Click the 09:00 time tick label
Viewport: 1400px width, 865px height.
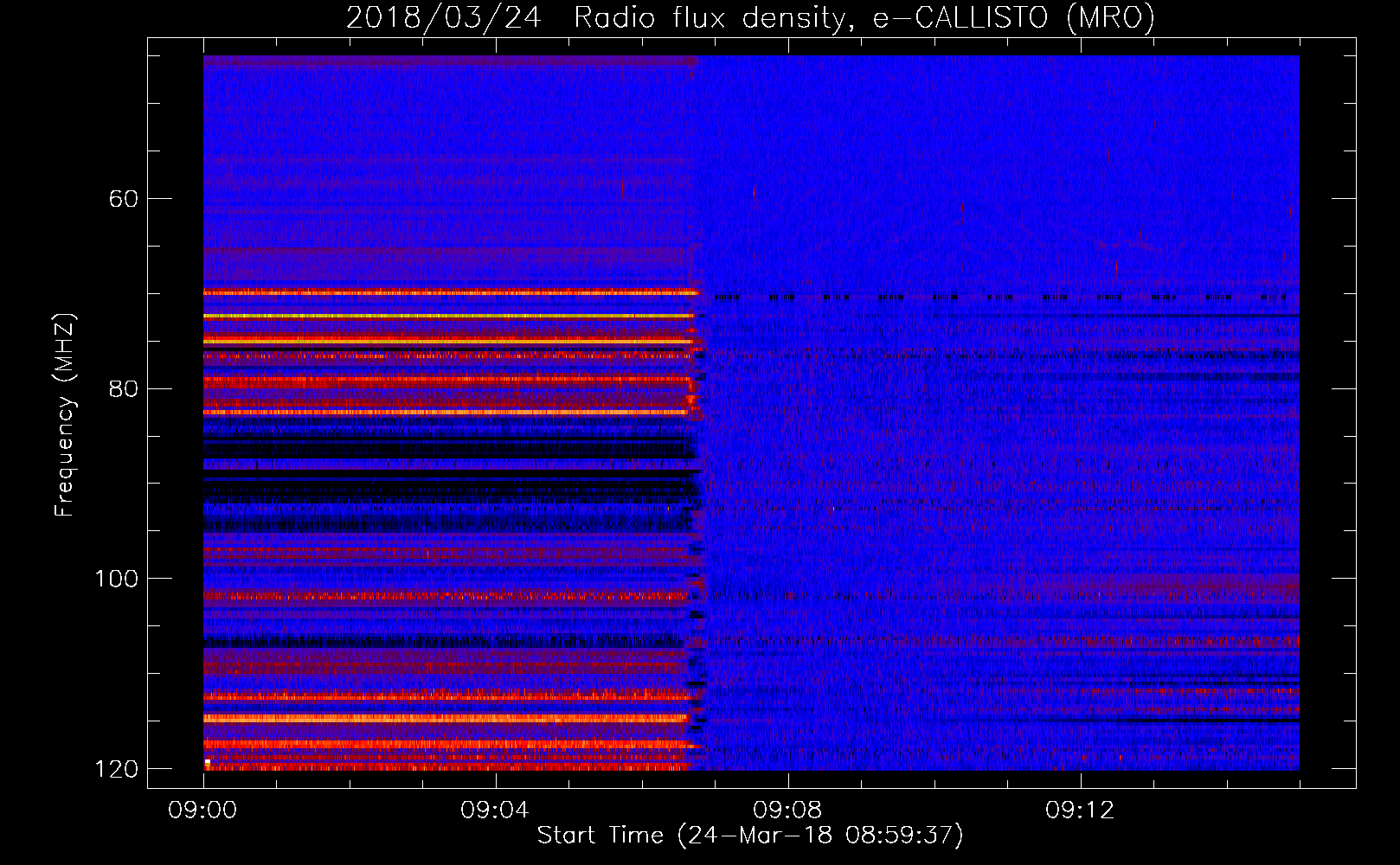(202, 811)
